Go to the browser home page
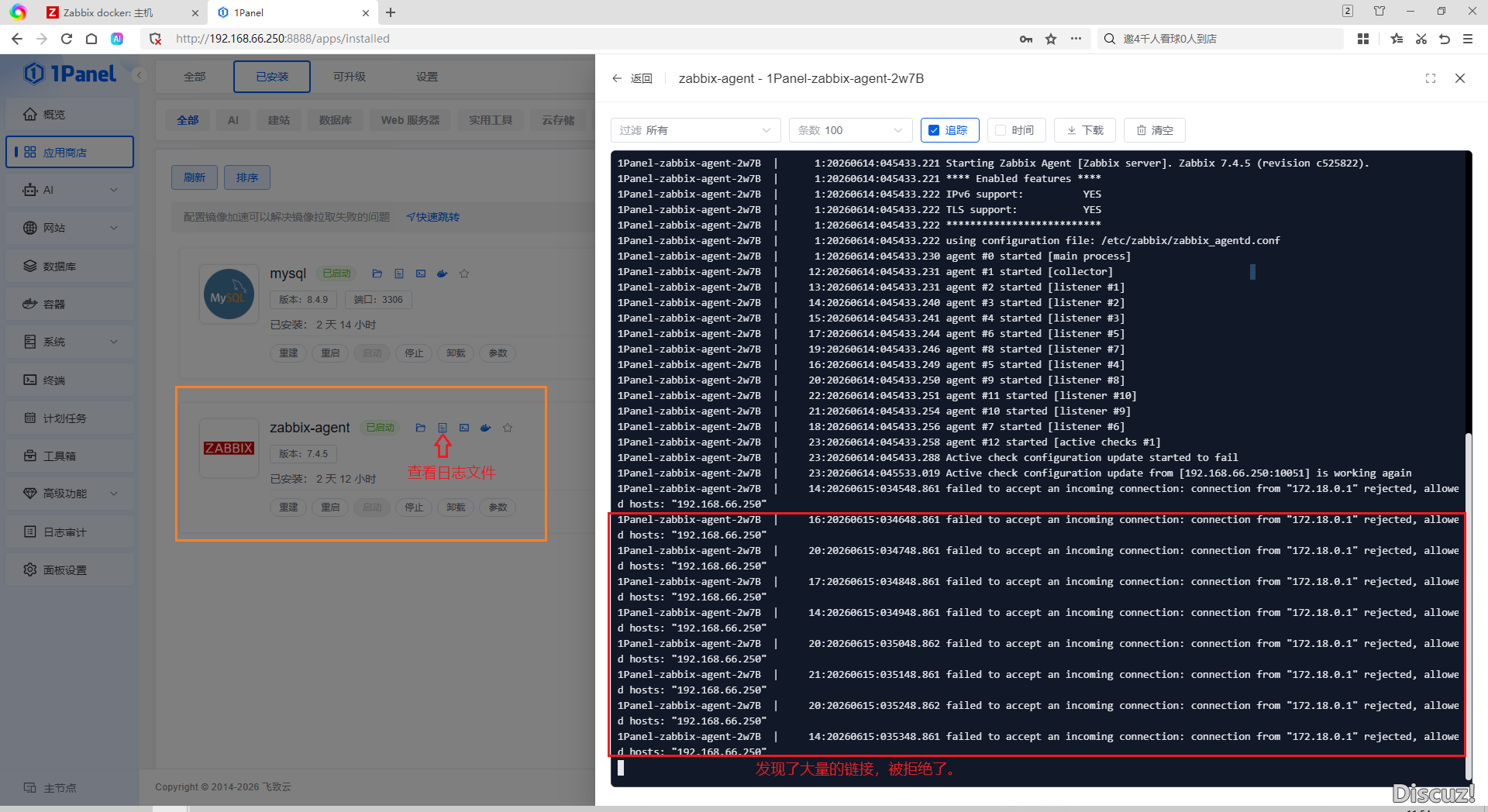 [91, 39]
